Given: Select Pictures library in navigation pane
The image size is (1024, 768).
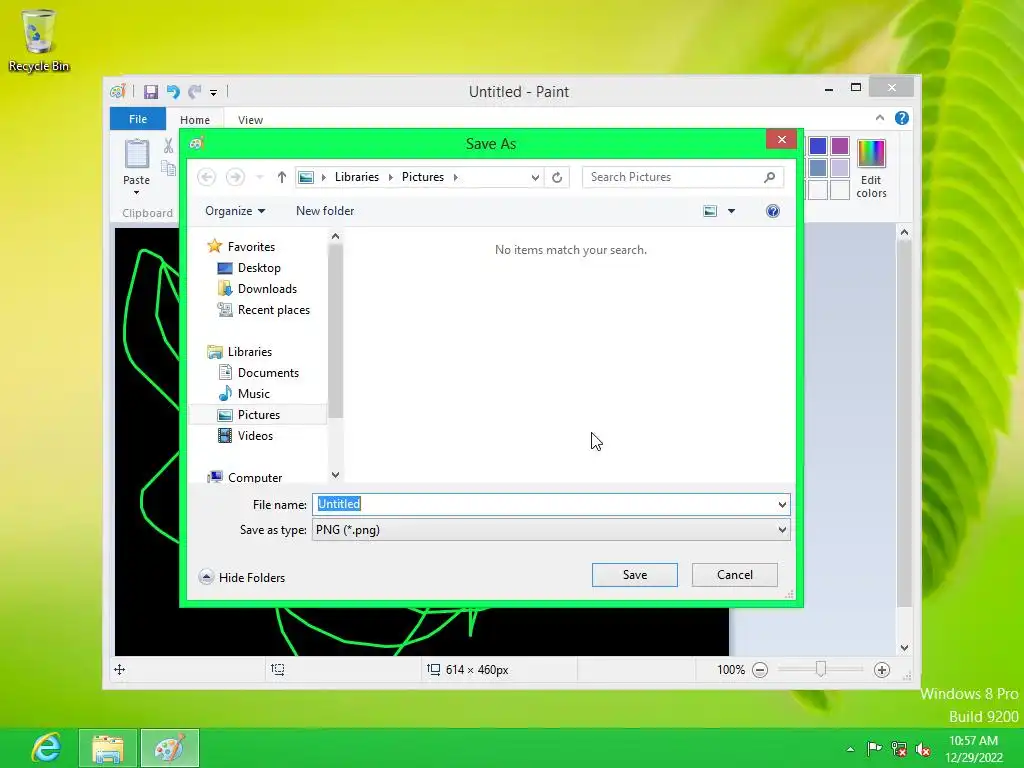Looking at the screenshot, I should [x=258, y=415].
